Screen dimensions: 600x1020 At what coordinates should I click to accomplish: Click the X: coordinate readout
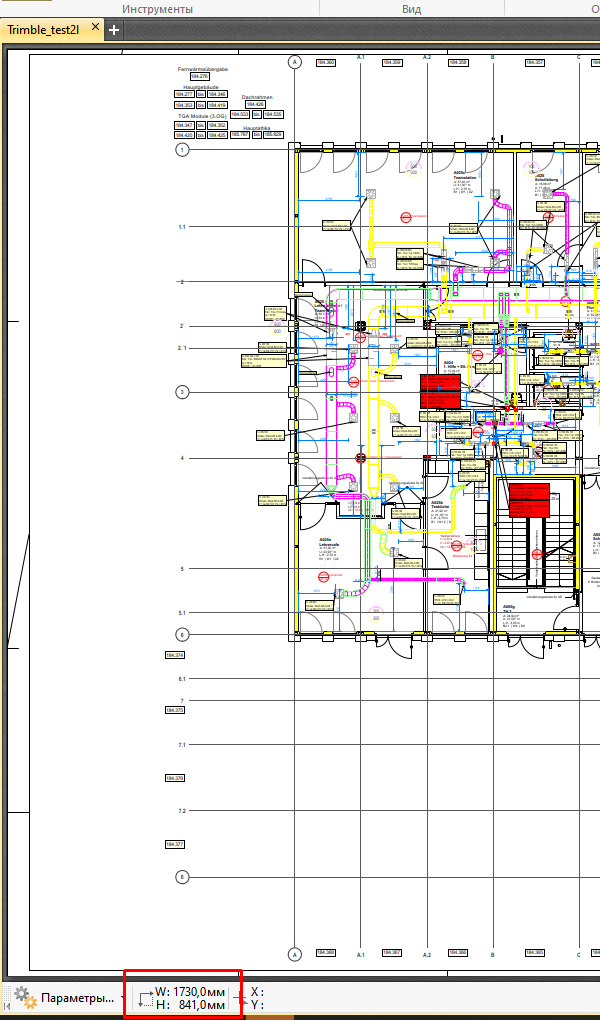(257, 992)
